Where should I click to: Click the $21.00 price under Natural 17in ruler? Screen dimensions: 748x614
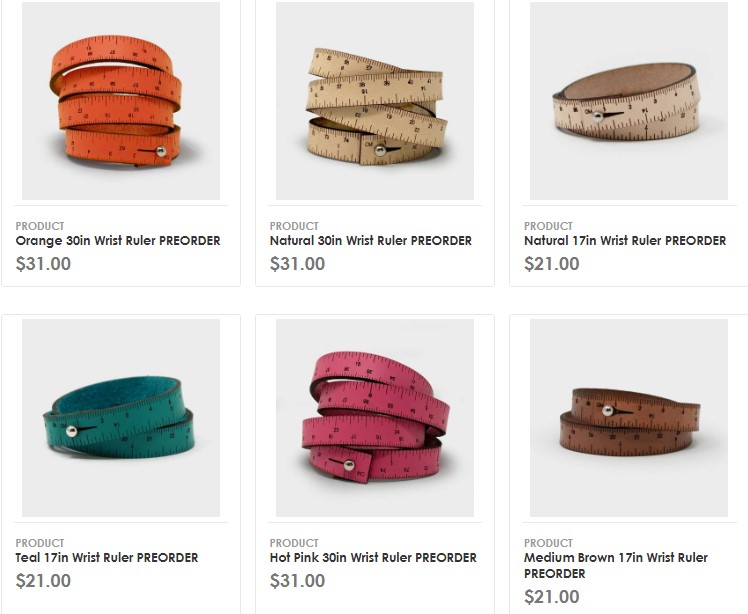coord(552,263)
